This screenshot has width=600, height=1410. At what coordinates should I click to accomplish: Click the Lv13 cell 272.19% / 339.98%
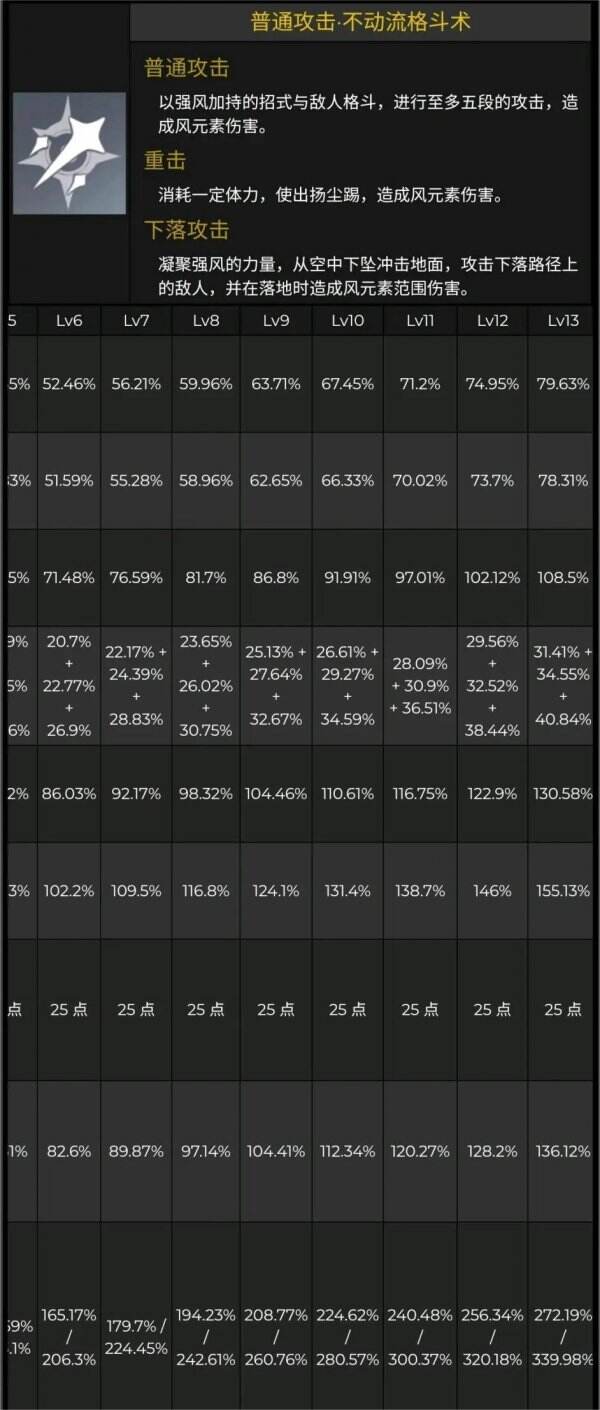click(x=563, y=1337)
